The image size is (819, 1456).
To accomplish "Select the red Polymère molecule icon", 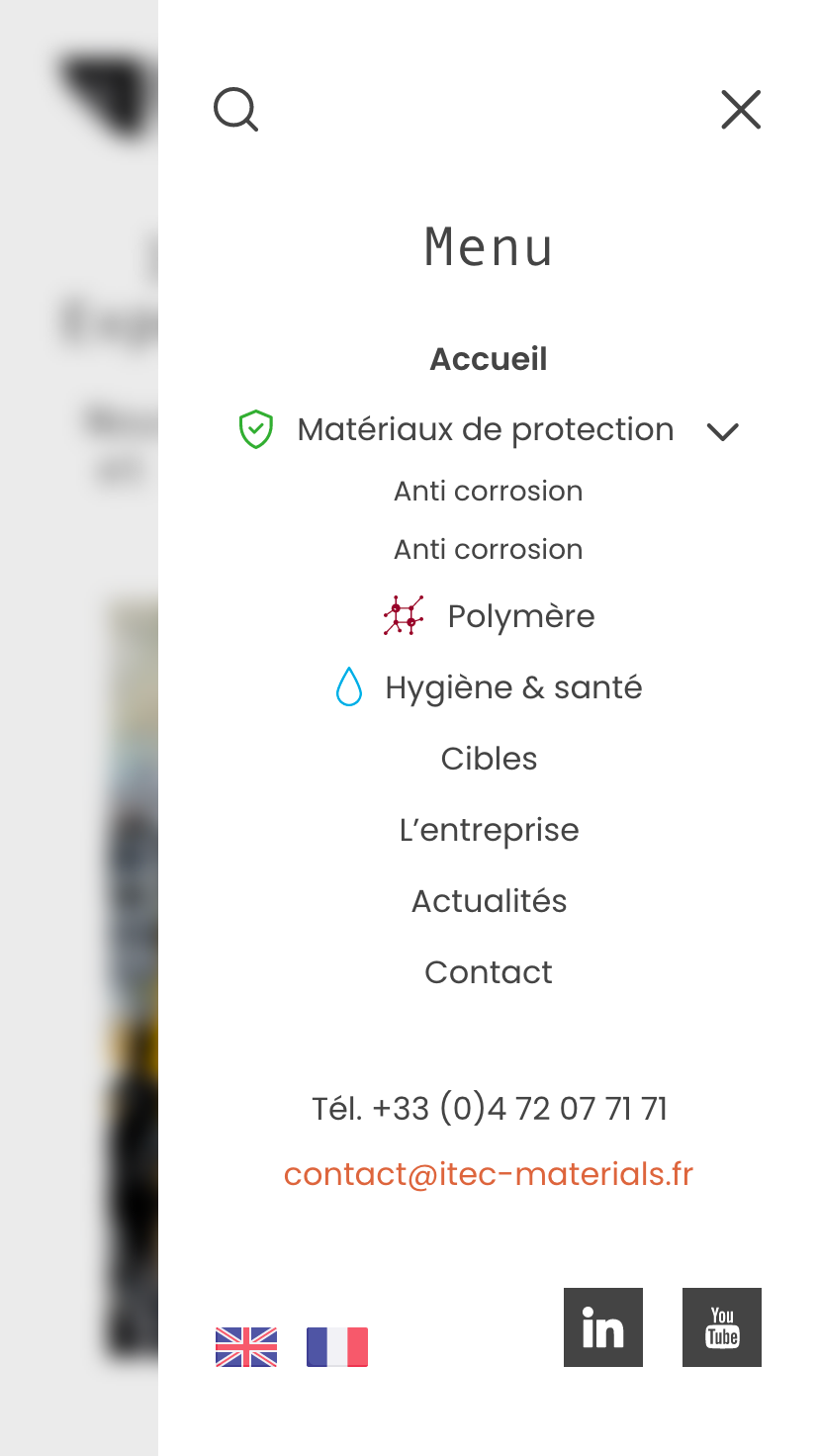I will click(404, 615).
